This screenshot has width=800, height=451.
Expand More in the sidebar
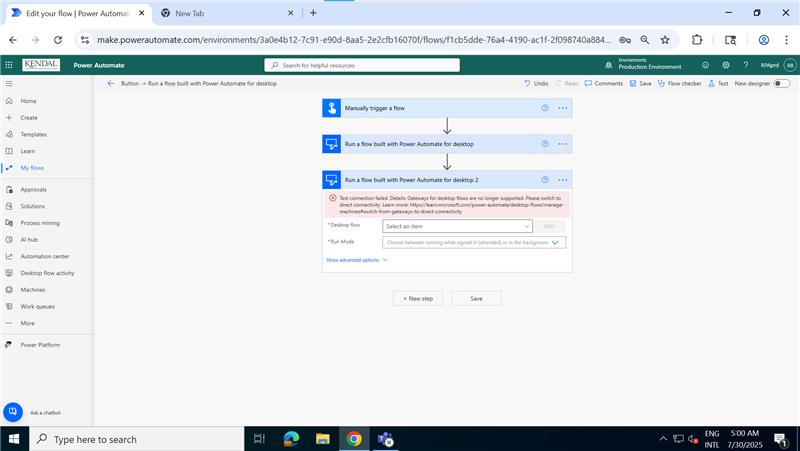click(28, 323)
